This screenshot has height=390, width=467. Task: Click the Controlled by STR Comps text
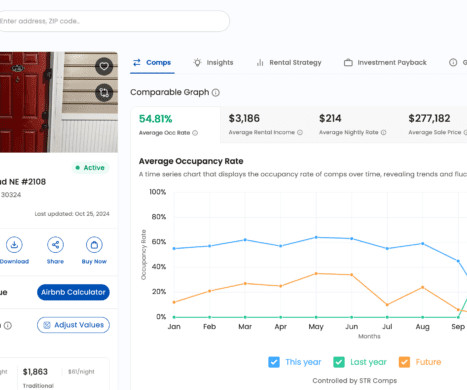point(355,381)
